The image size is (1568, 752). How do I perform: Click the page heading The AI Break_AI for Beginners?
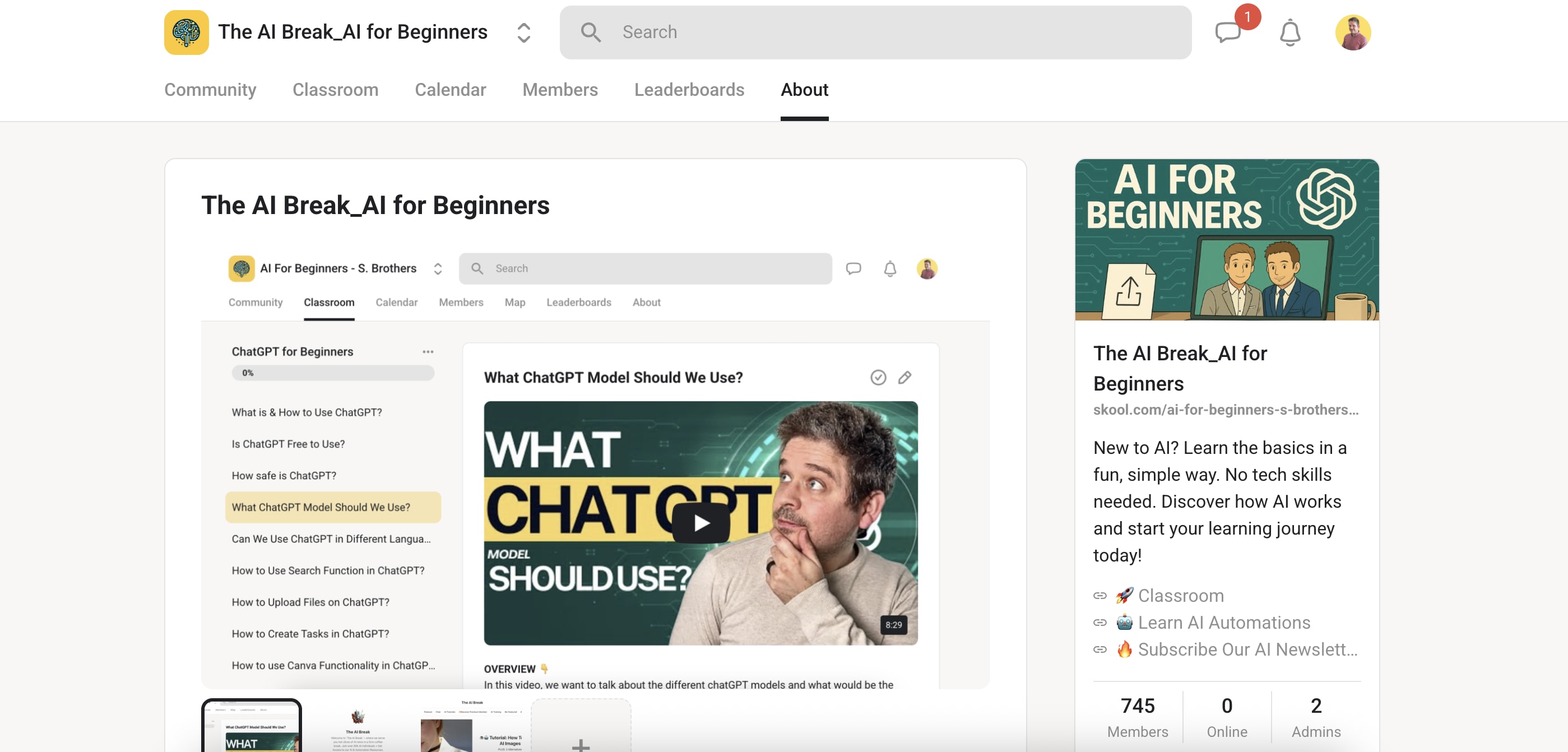click(x=375, y=205)
